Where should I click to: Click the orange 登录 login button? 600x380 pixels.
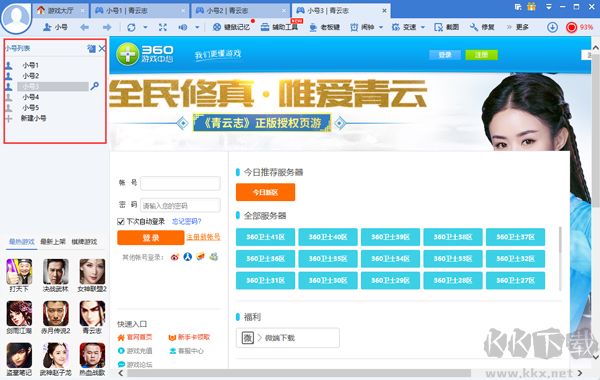click(x=150, y=238)
